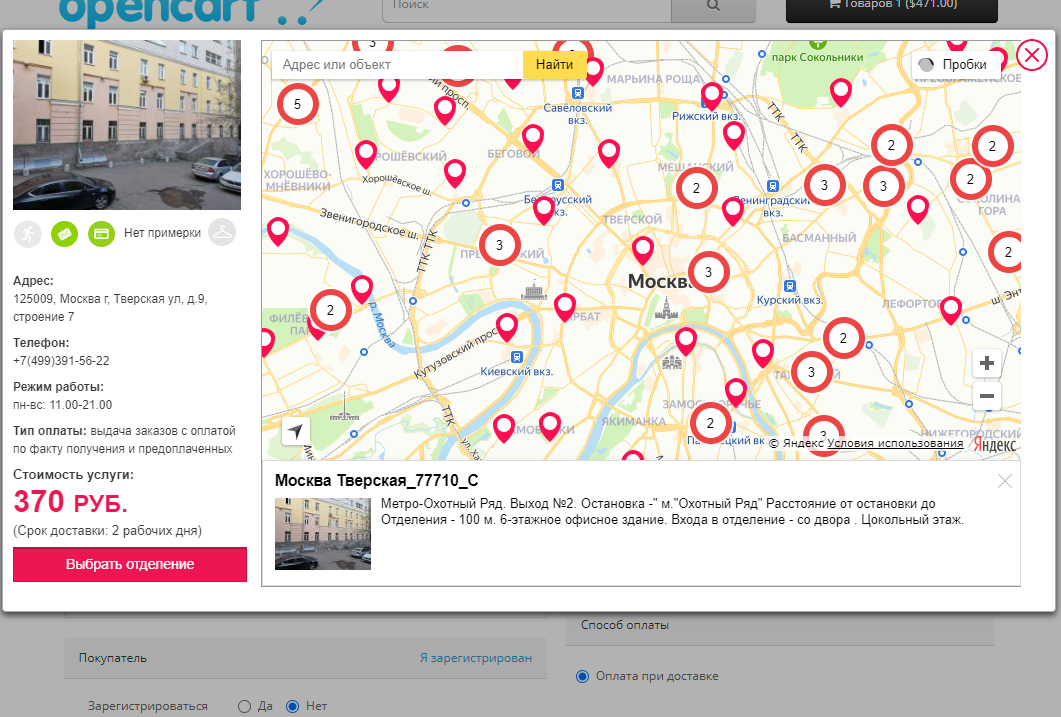Open the cluster marker numbered 5
1061x717 pixels.
pyautogui.click(x=297, y=104)
